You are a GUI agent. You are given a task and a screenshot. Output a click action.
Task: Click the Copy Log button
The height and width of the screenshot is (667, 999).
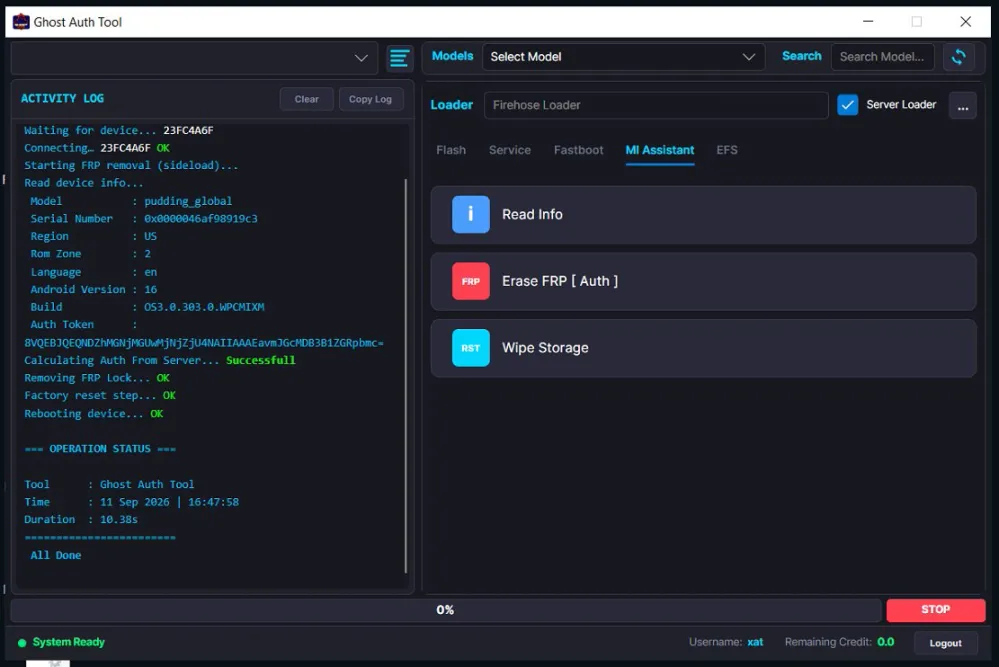[x=370, y=99]
